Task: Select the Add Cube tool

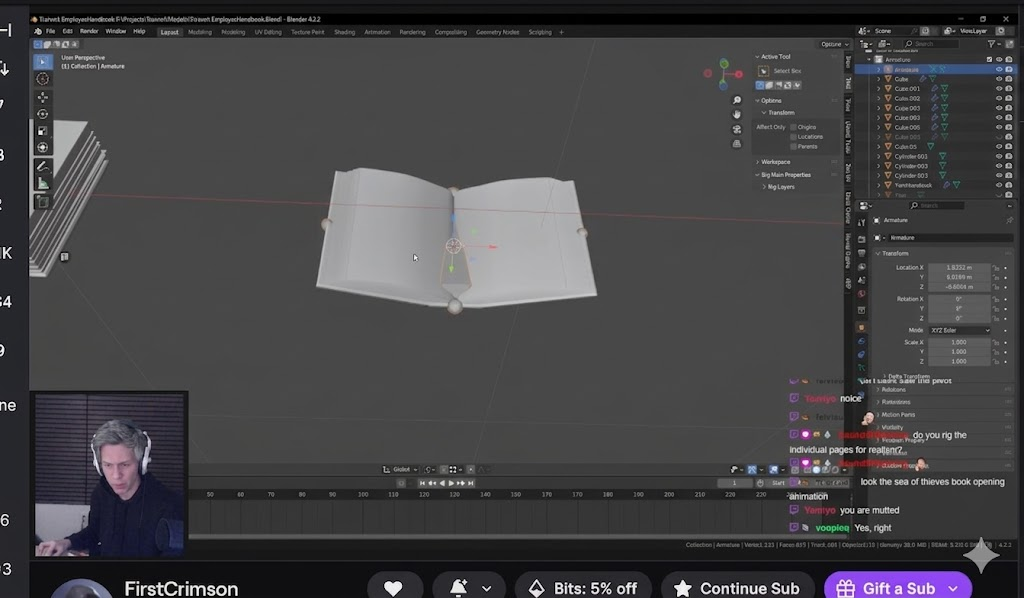Action: click(x=42, y=202)
